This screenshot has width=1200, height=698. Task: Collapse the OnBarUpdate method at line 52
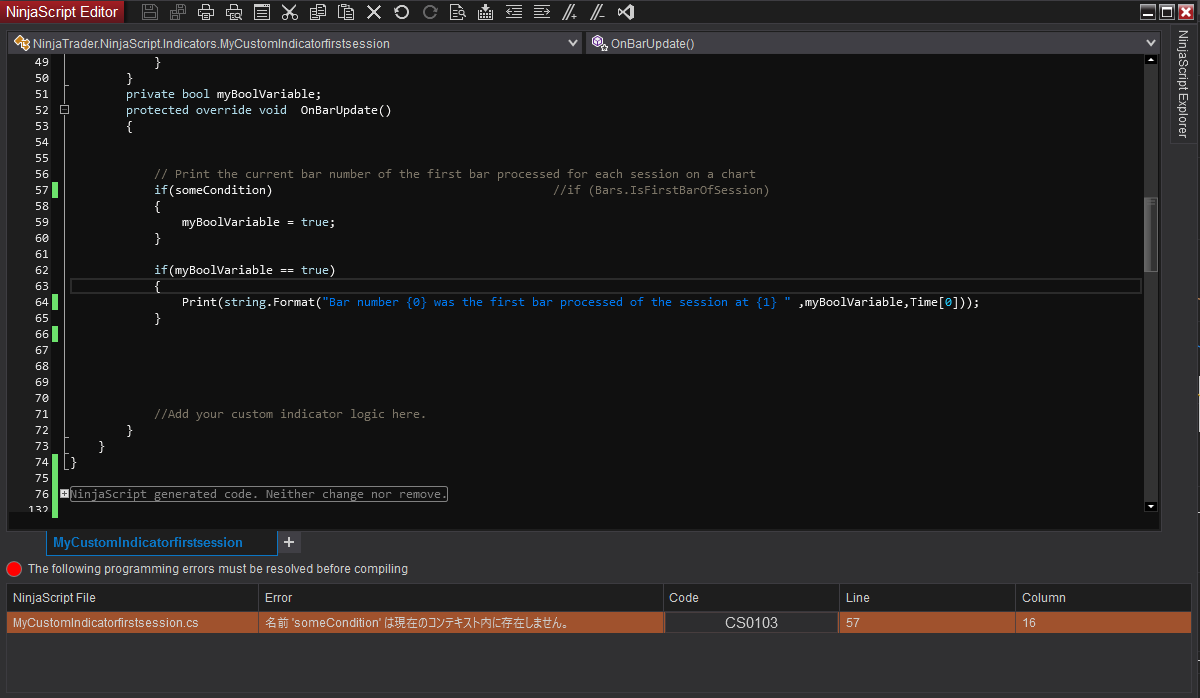64,110
